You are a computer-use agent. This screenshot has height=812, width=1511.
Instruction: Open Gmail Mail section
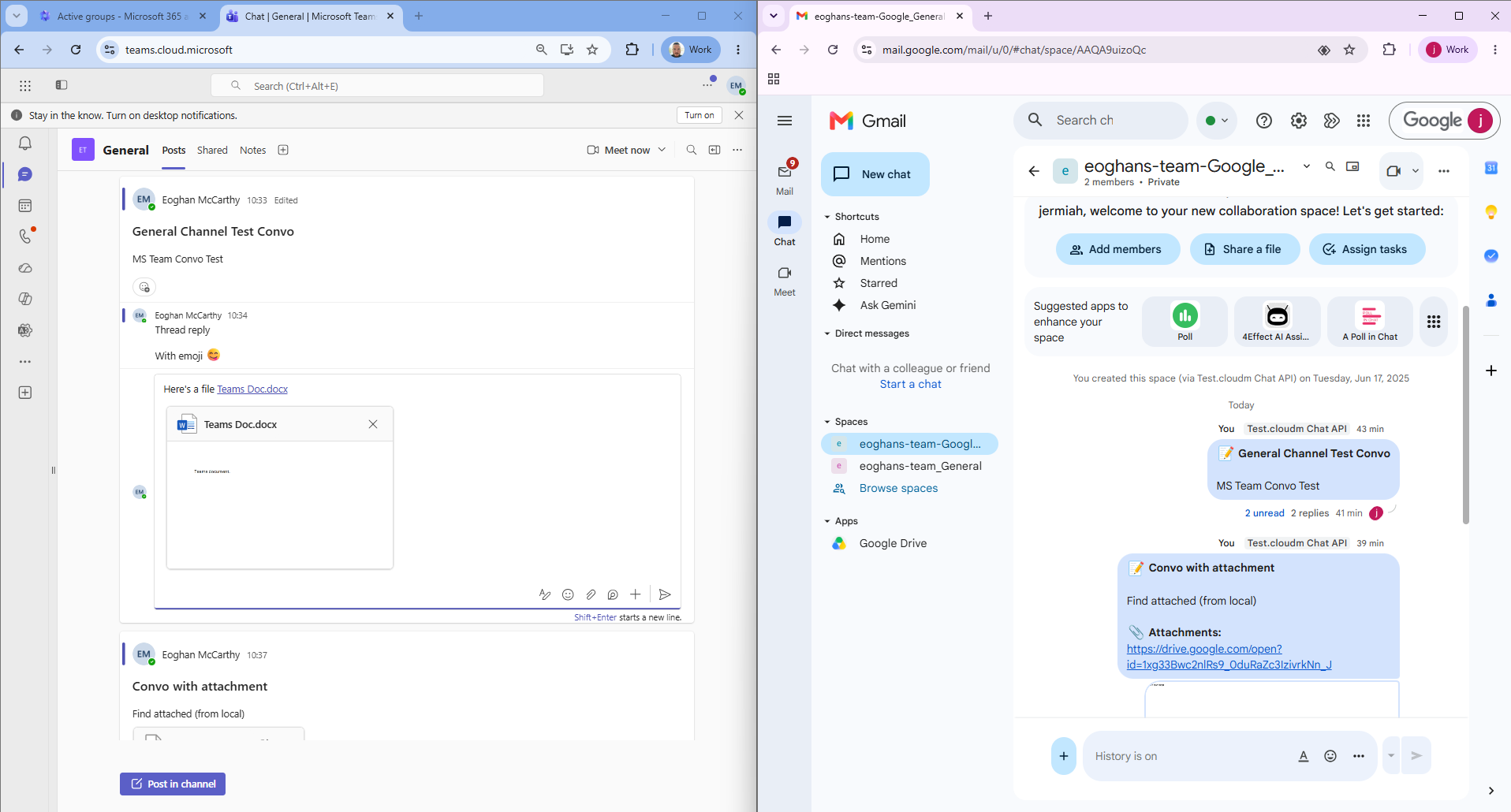point(785,178)
